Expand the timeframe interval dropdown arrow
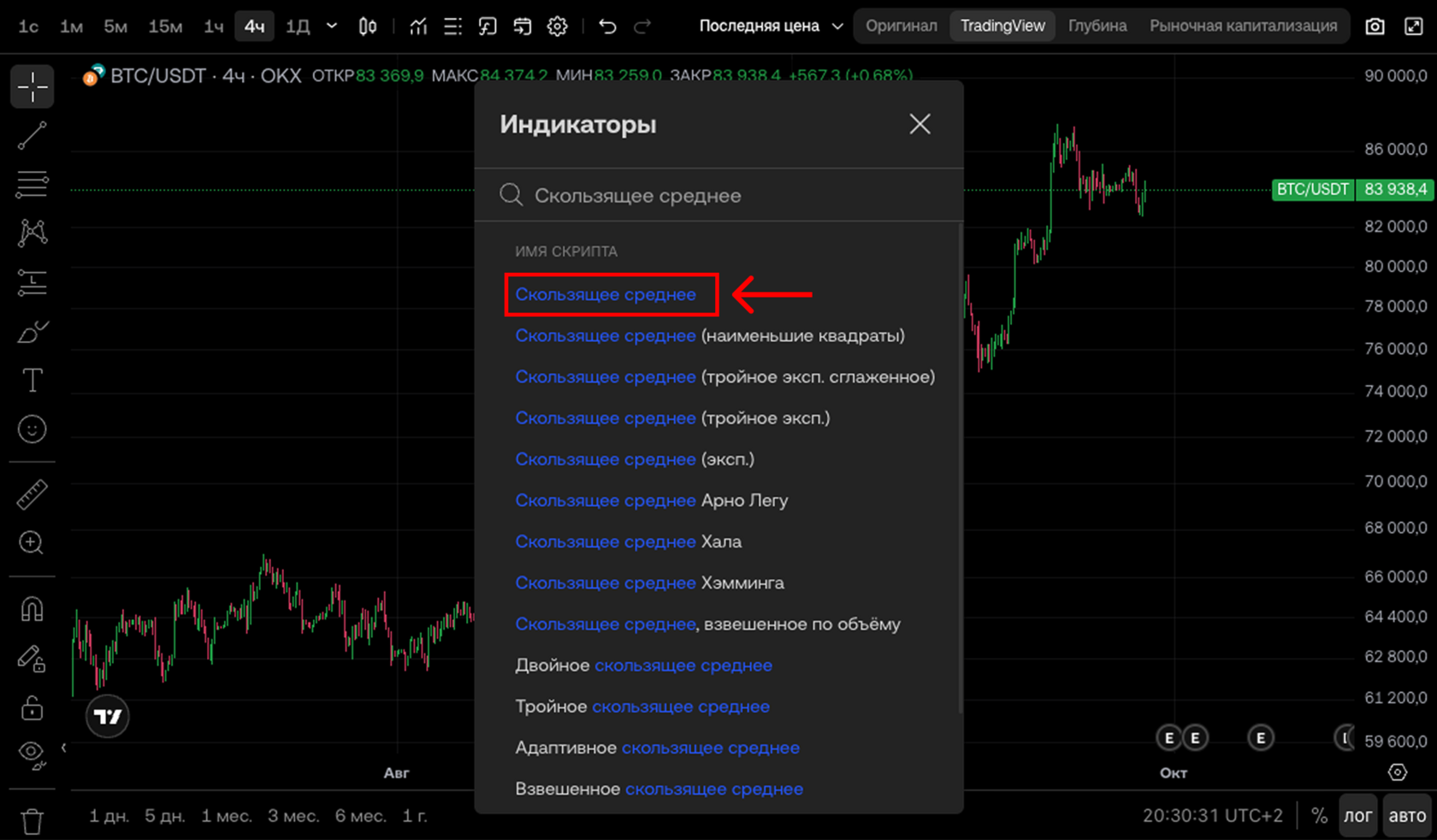The image size is (1437, 840). pyautogui.click(x=332, y=27)
